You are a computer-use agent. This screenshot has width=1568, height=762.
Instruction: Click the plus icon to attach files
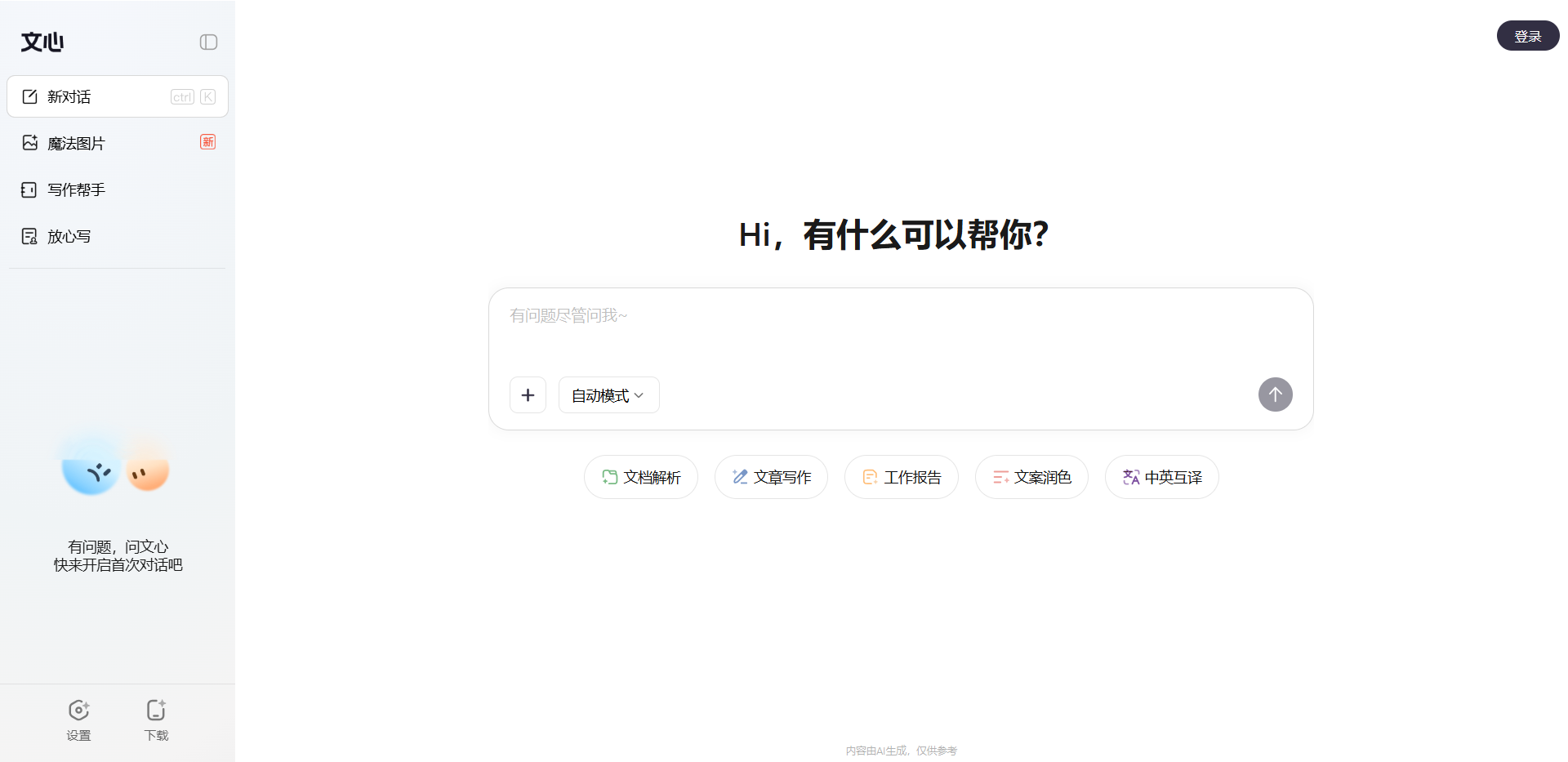[x=528, y=394]
